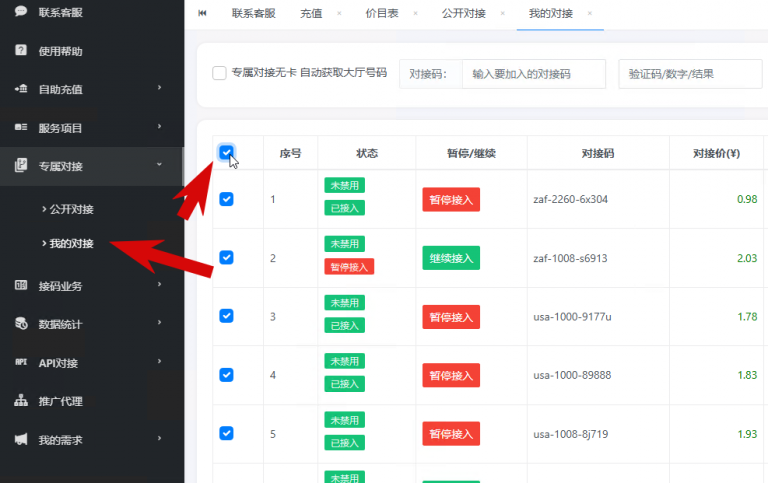
Task: Uncheck the checkbox for row 1
Action: tap(226, 199)
